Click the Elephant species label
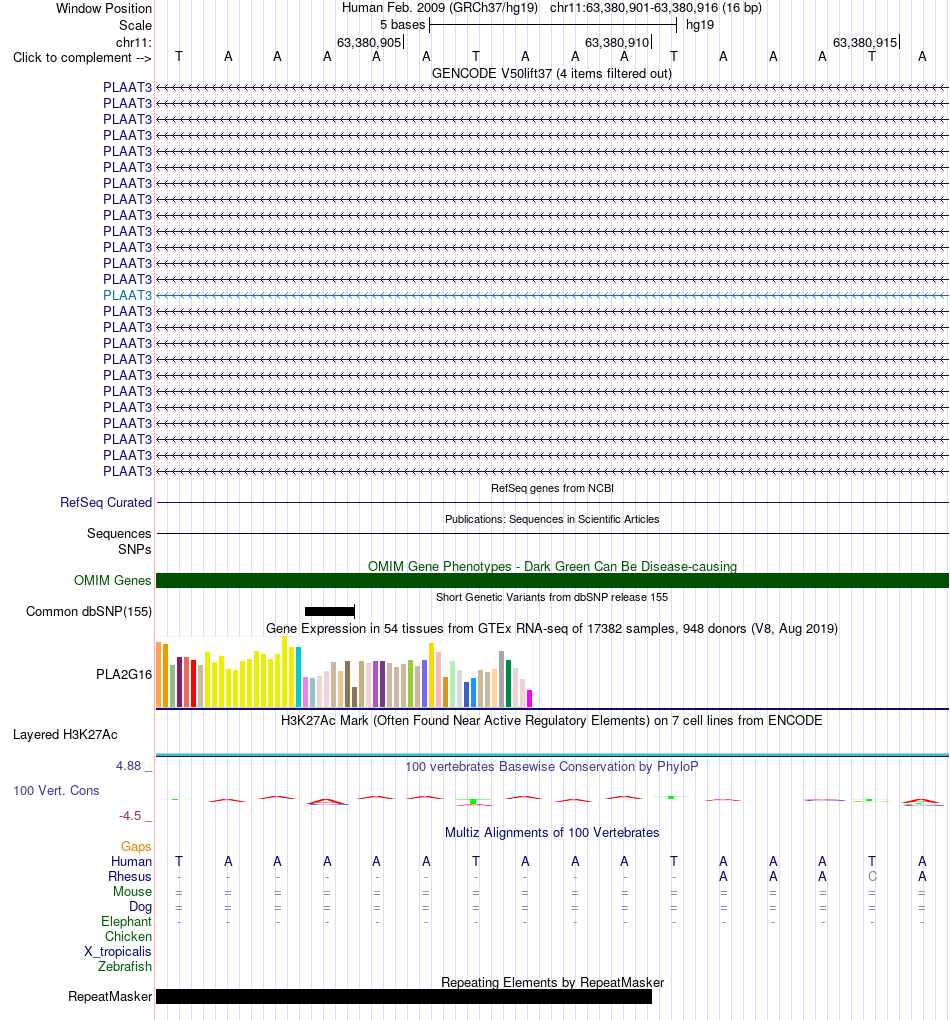Viewport: 950px width, 1020px height. [126, 921]
